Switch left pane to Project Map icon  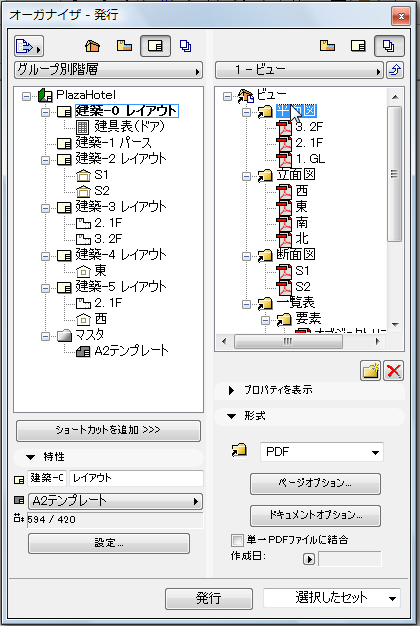[x=93, y=46]
